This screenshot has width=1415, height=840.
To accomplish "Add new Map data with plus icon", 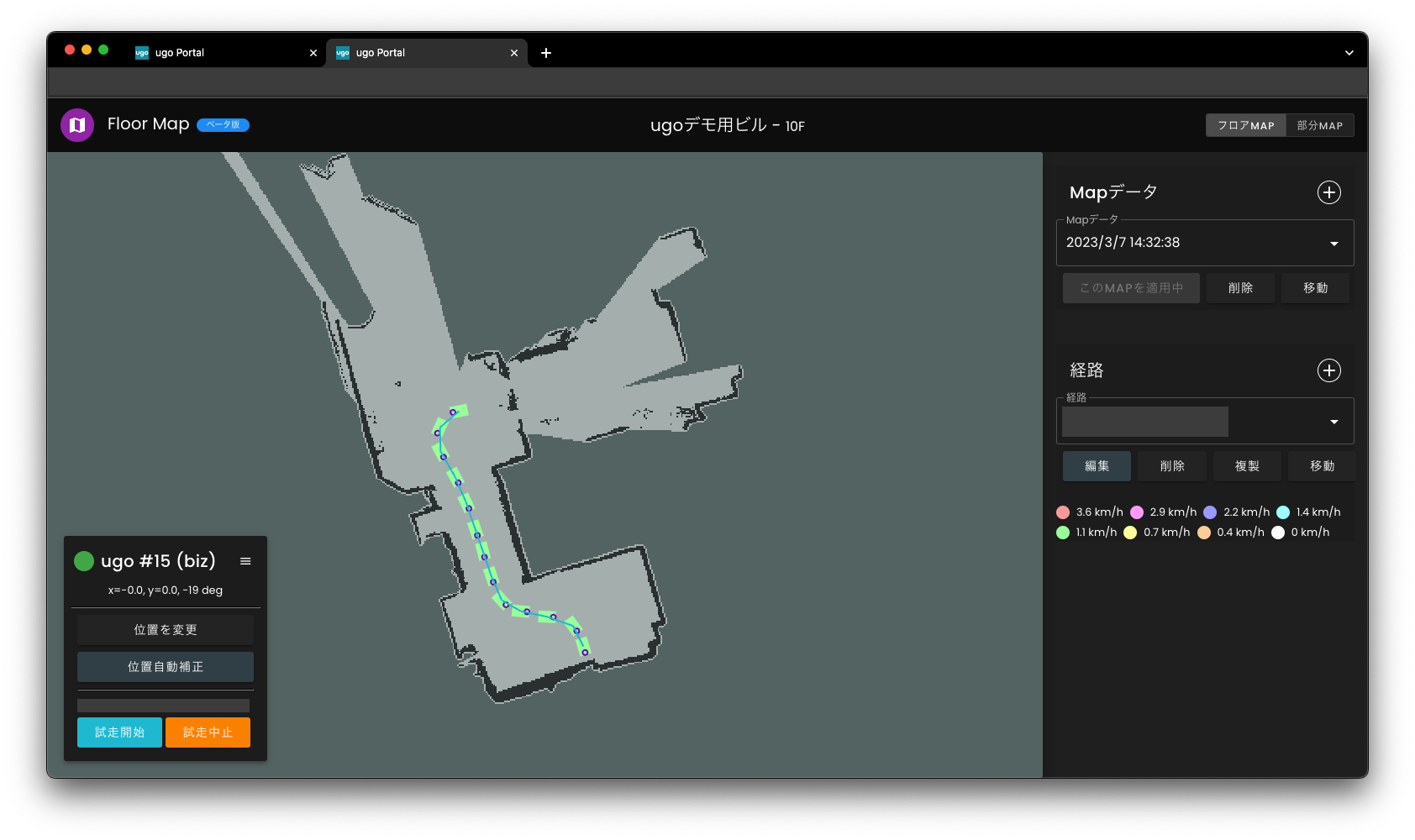I will click(x=1328, y=192).
